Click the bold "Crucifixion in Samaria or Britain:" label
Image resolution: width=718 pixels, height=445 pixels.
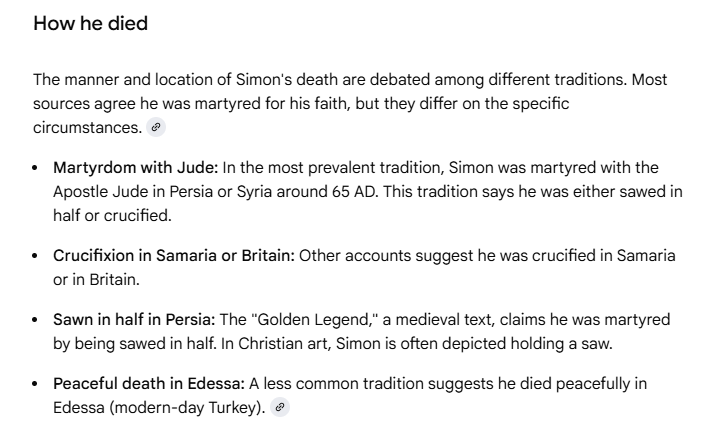[174, 256]
